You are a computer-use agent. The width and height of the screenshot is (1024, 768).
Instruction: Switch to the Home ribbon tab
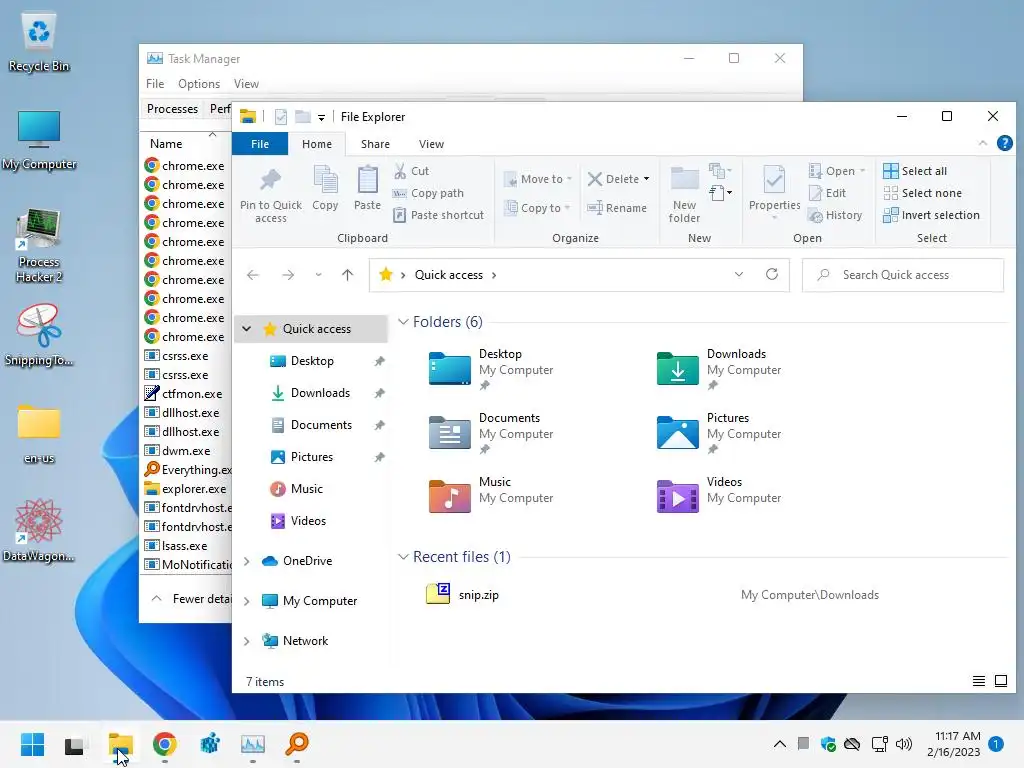(x=317, y=144)
